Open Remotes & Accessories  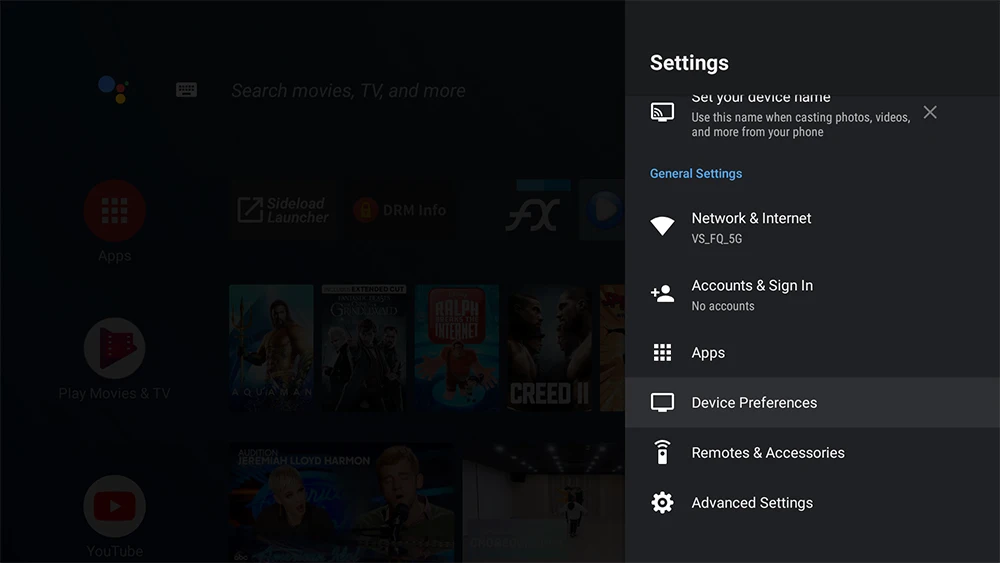pos(812,453)
